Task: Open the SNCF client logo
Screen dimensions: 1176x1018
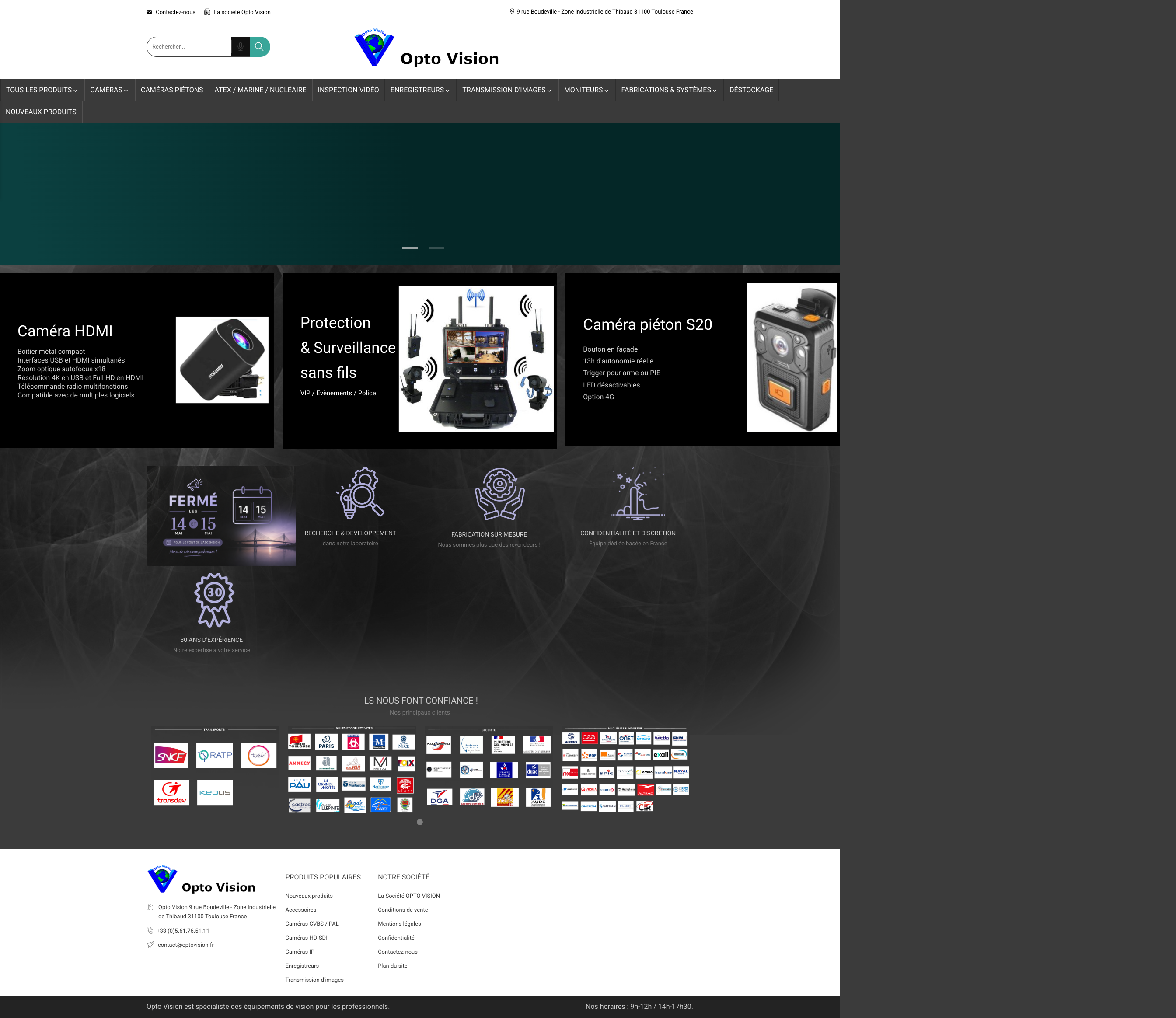Action: click(171, 756)
